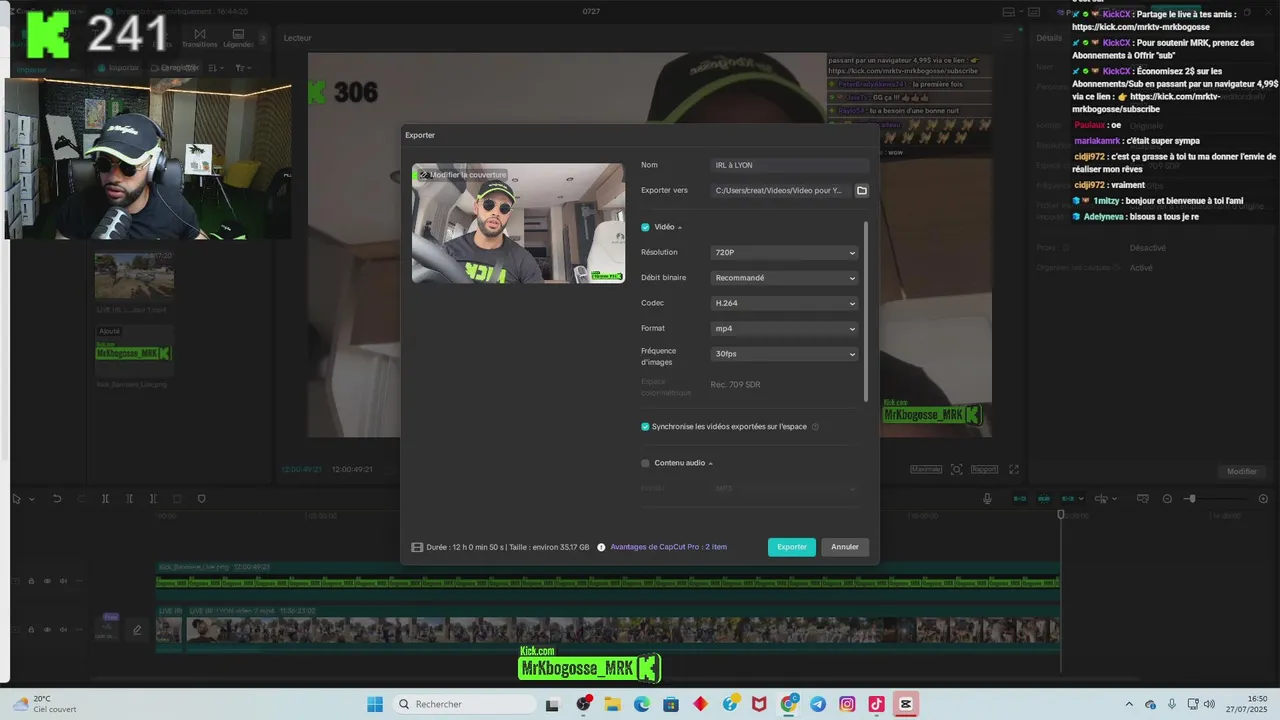Screen dimensions: 1280x720
Task: Open the Débit binaire Recommandé dropdown
Action: point(785,278)
